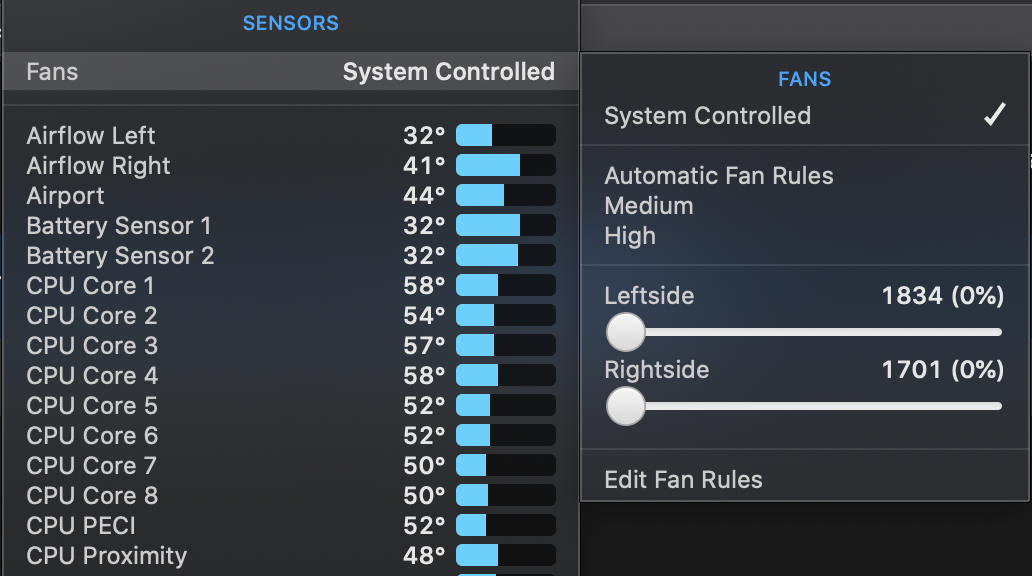
Task: Choose Automatic Fan Rules option
Action: pos(718,176)
